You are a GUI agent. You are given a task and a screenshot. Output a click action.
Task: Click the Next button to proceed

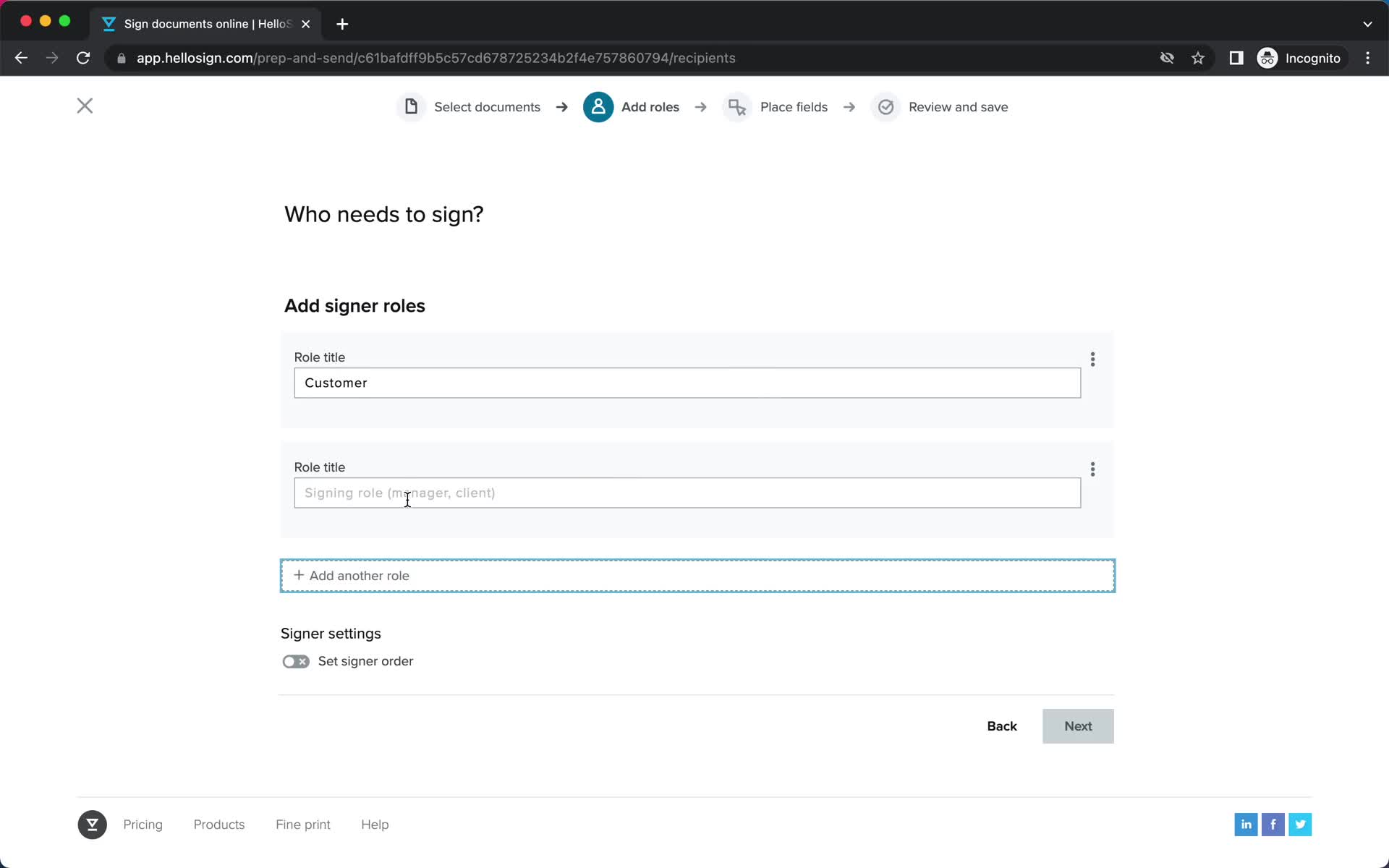coord(1078,726)
